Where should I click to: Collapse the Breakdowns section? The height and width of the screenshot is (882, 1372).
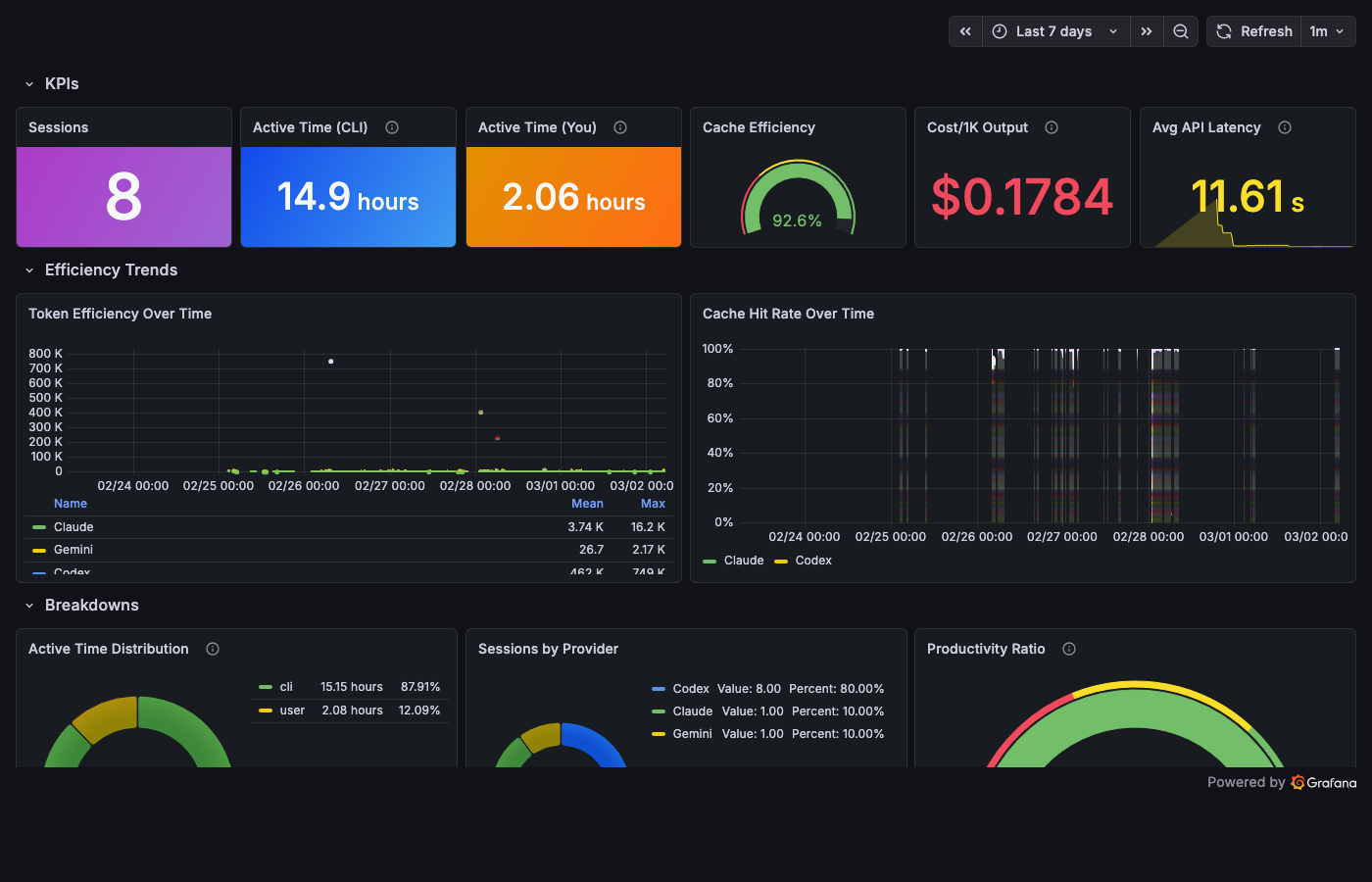click(x=27, y=605)
